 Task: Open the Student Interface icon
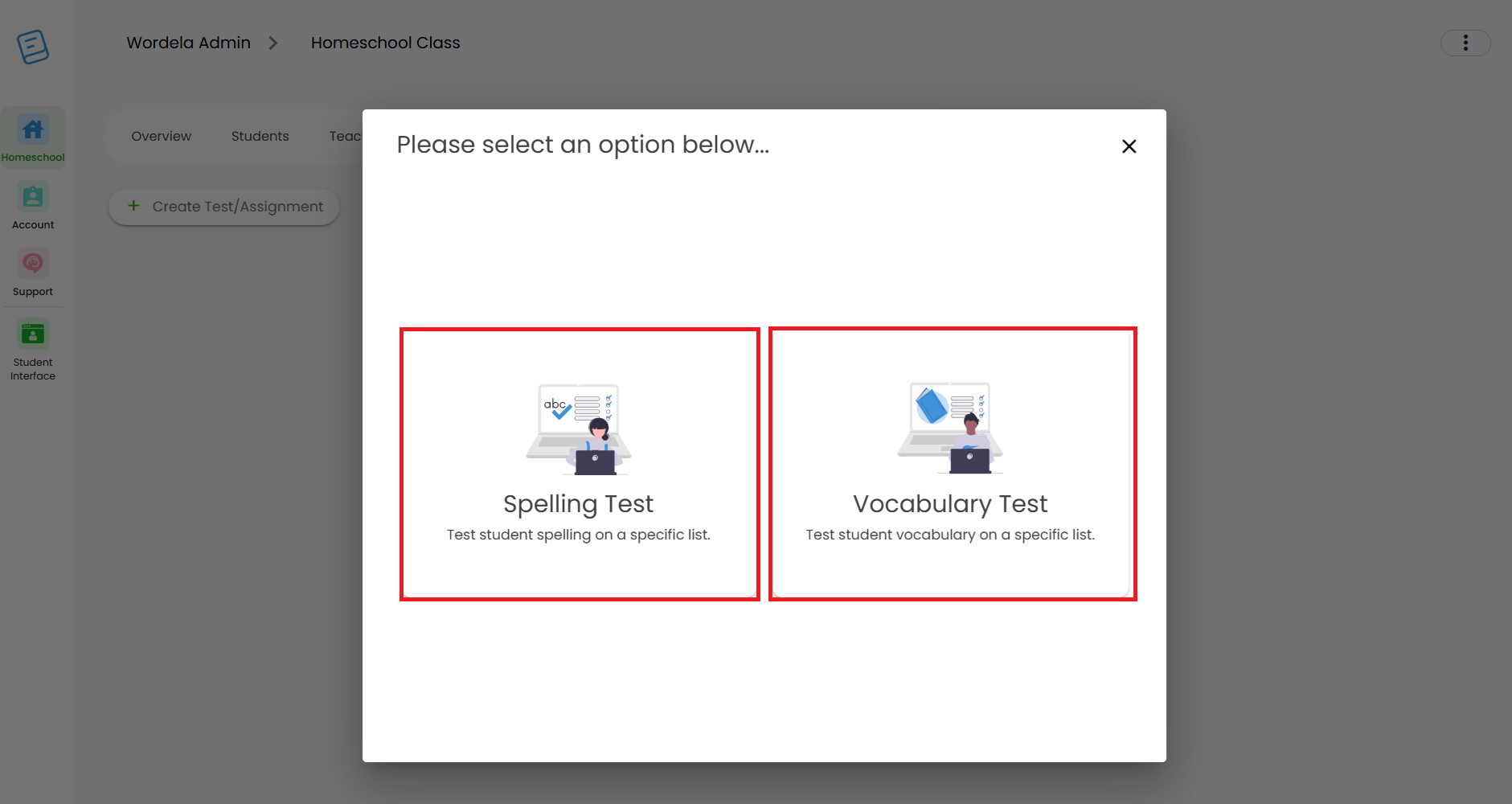pyautogui.click(x=33, y=334)
